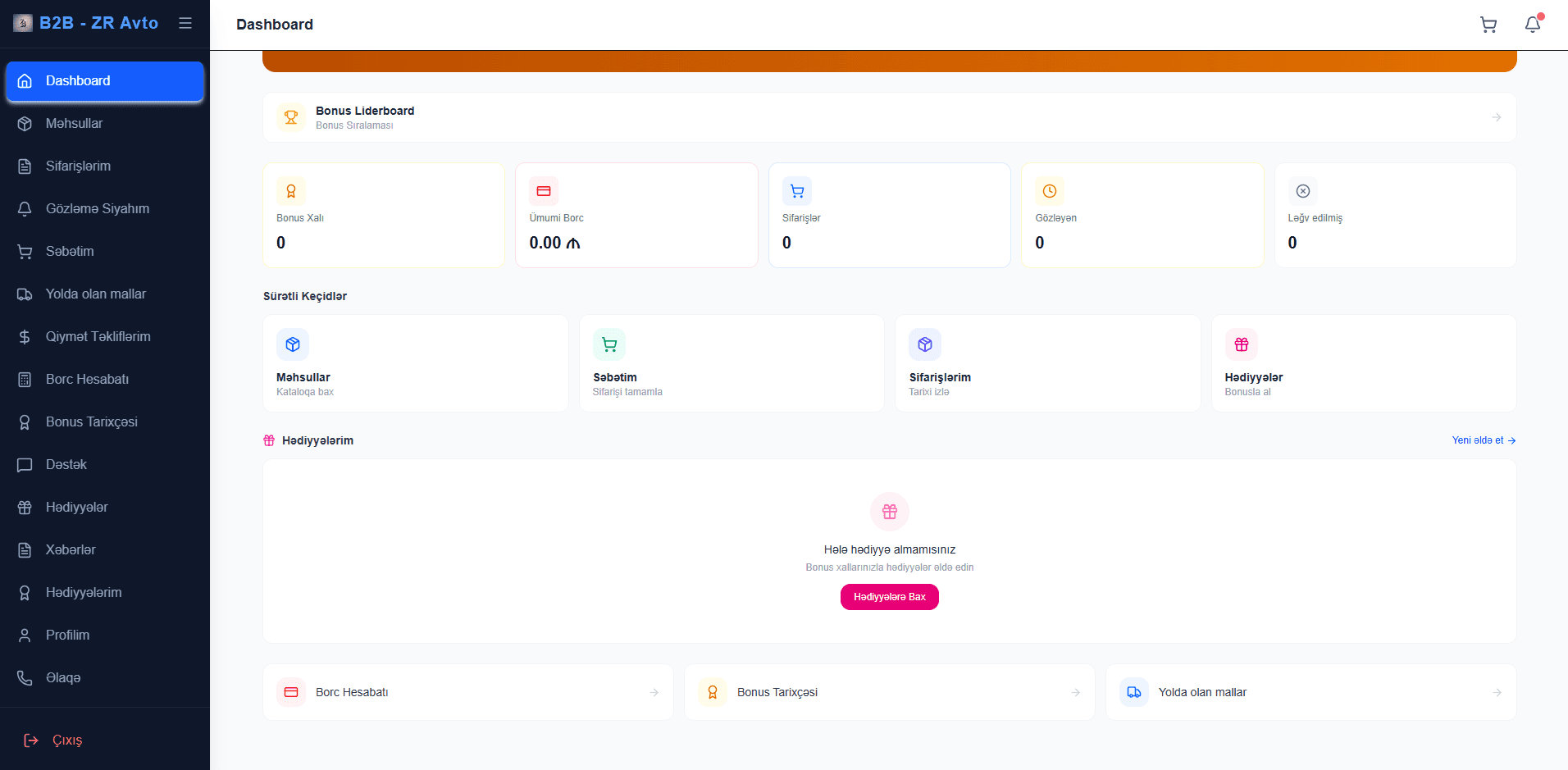Click the bottom Bonus Tarixçəsi medal icon
The image size is (1568, 770).
713,692
